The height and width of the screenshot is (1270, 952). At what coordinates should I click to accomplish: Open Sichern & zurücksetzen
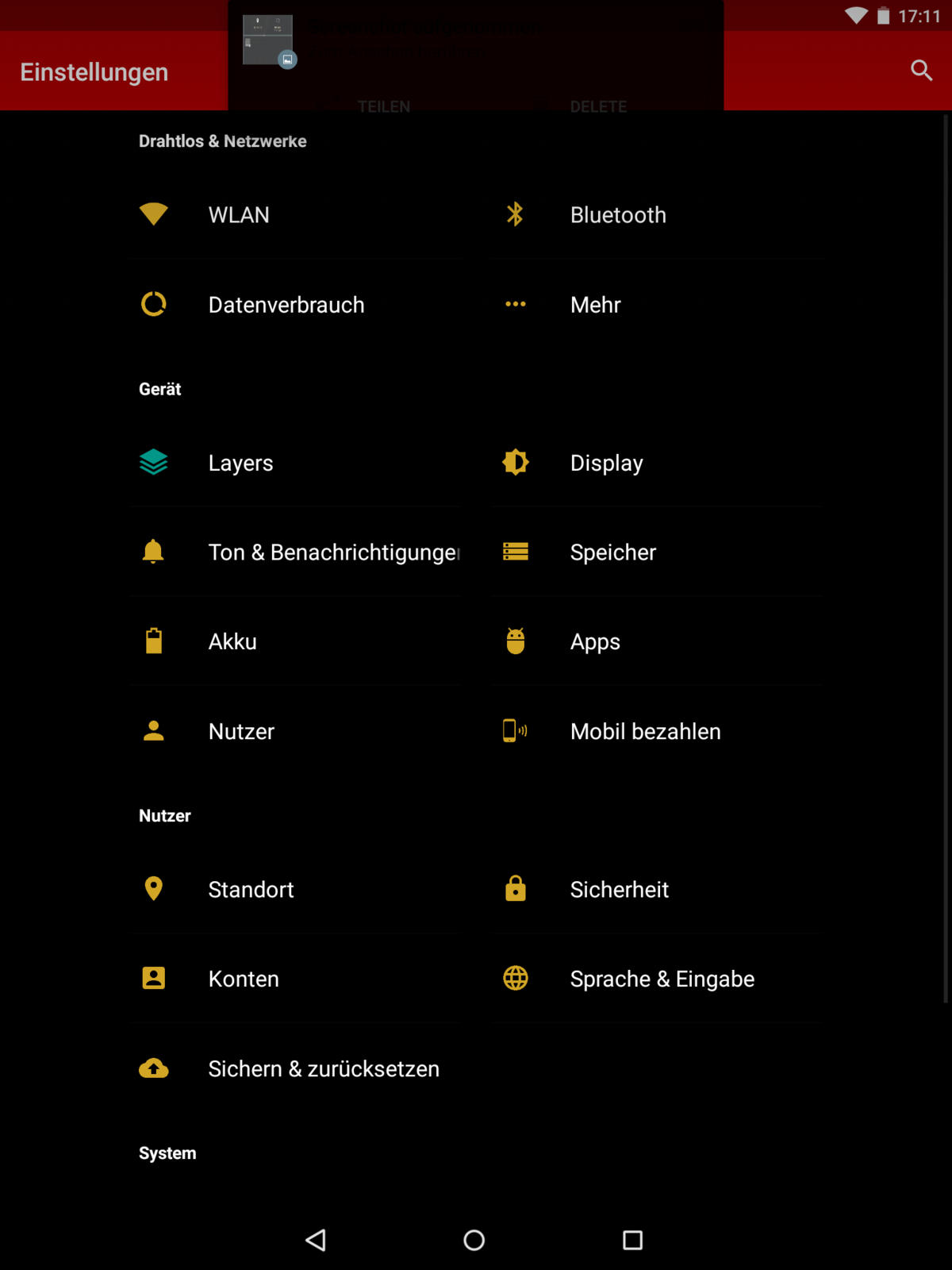coord(323,1069)
